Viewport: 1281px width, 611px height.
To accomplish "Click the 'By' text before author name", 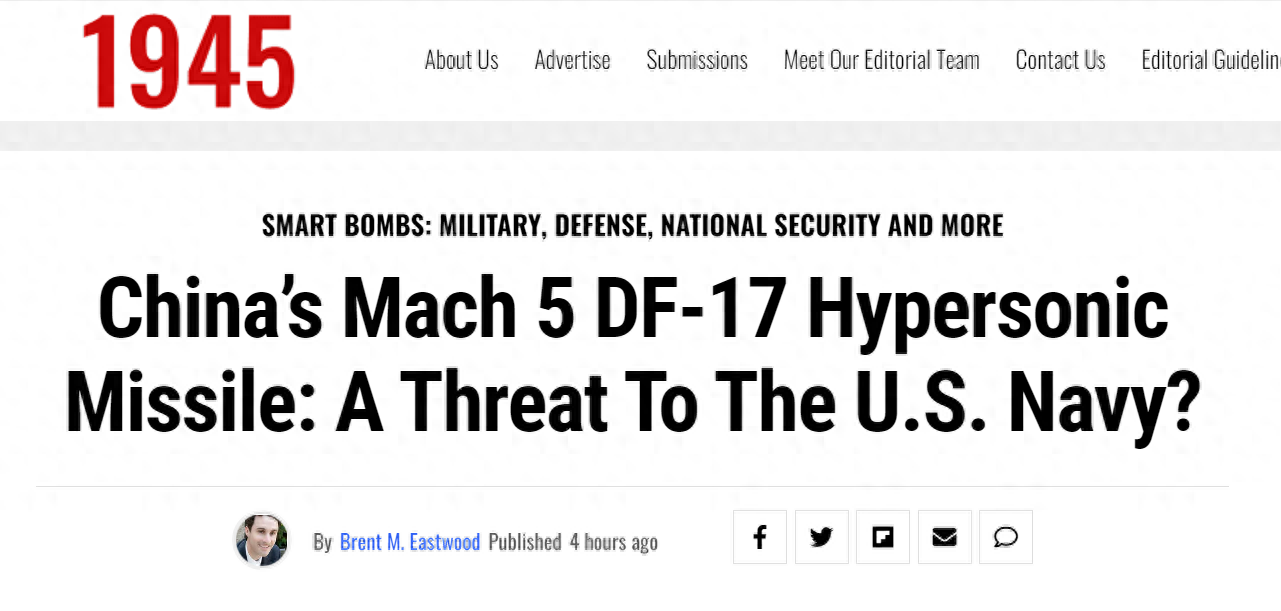I will pos(322,542).
